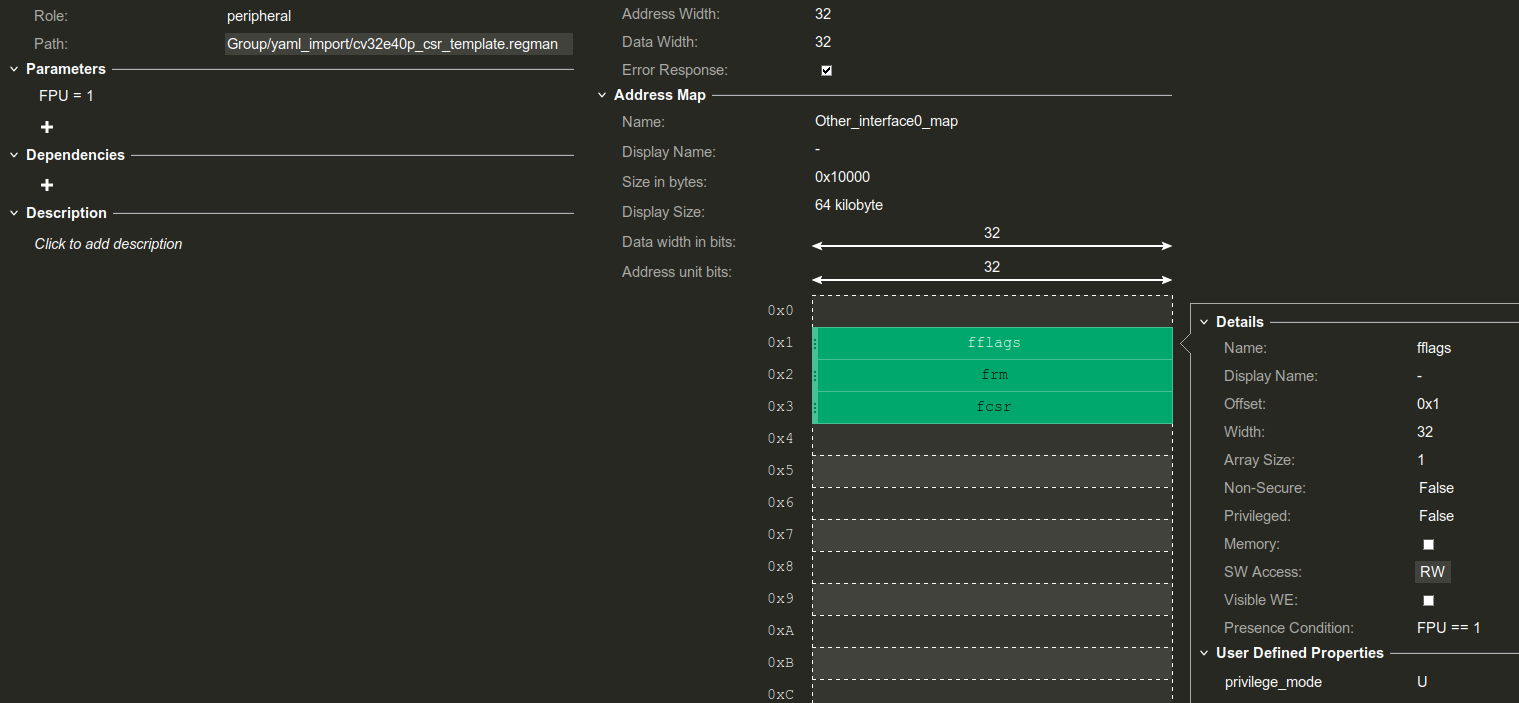Click to add description text

pos(108,244)
